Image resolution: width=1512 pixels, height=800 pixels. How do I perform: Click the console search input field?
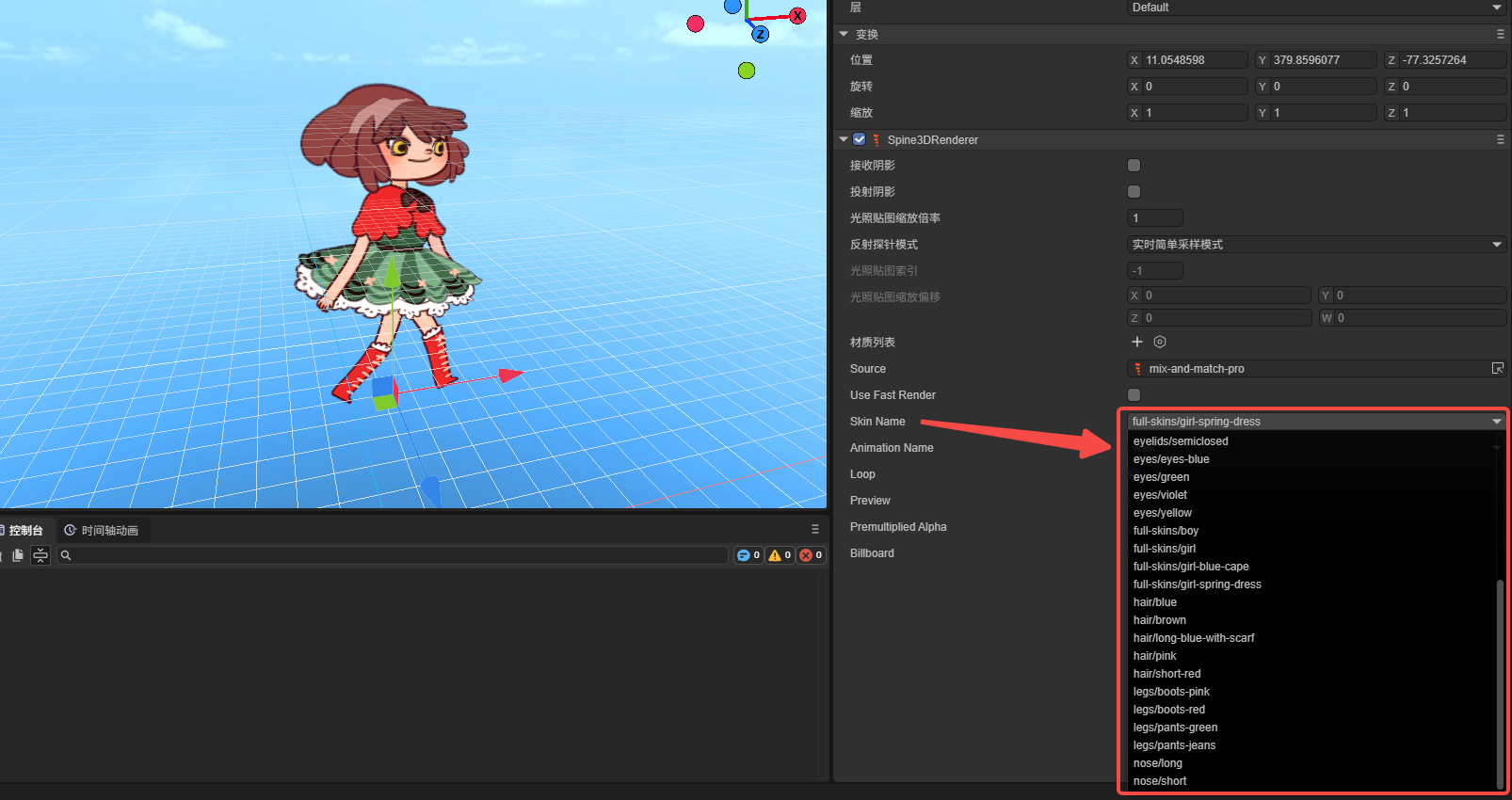point(395,555)
